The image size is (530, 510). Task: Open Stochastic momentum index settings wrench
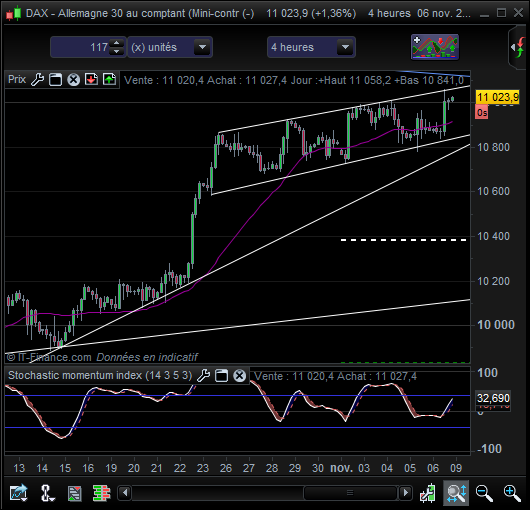coord(203,375)
